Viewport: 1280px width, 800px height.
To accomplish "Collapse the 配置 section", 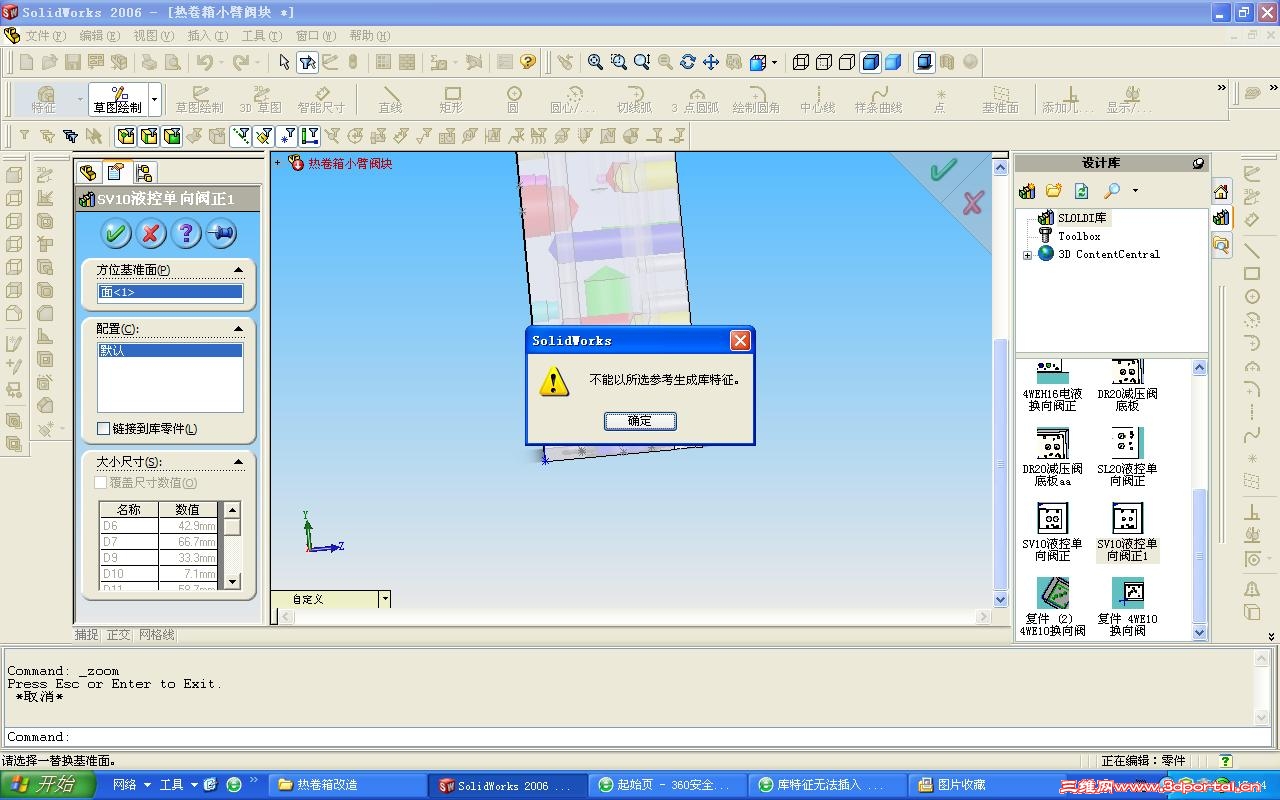I will click(x=238, y=328).
